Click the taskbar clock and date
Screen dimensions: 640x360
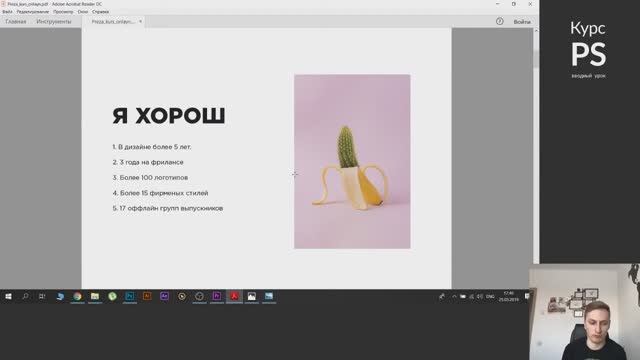(x=509, y=296)
